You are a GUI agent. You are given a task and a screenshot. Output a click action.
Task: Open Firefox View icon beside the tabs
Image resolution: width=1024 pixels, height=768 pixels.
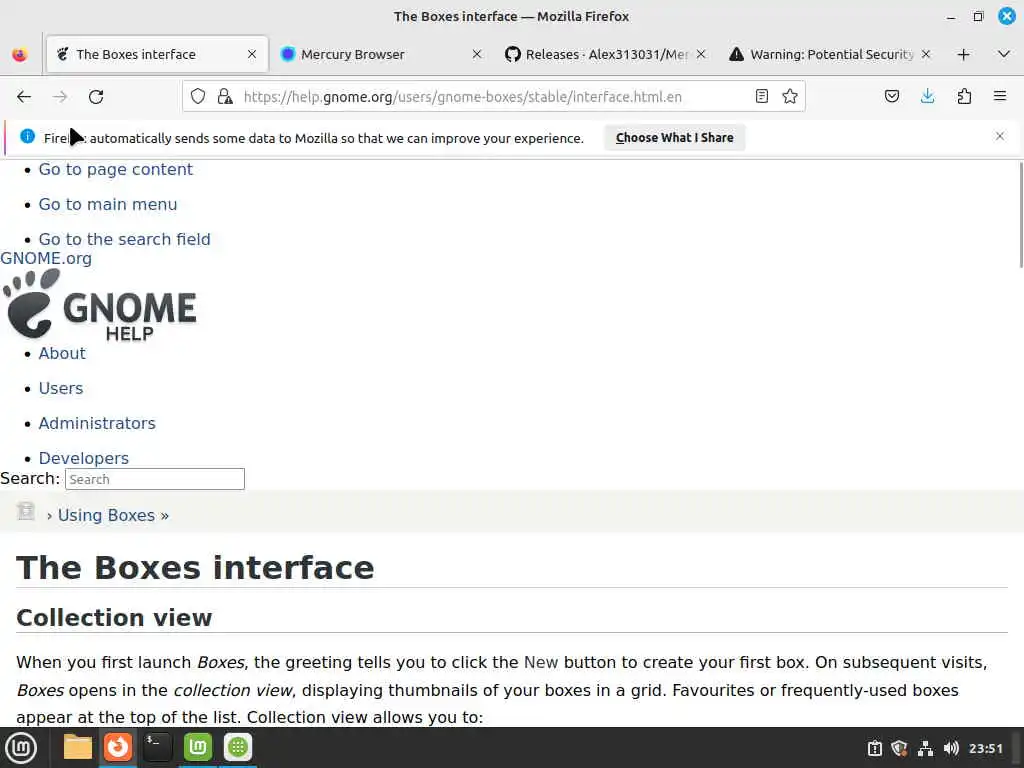(x=20, y=54)
